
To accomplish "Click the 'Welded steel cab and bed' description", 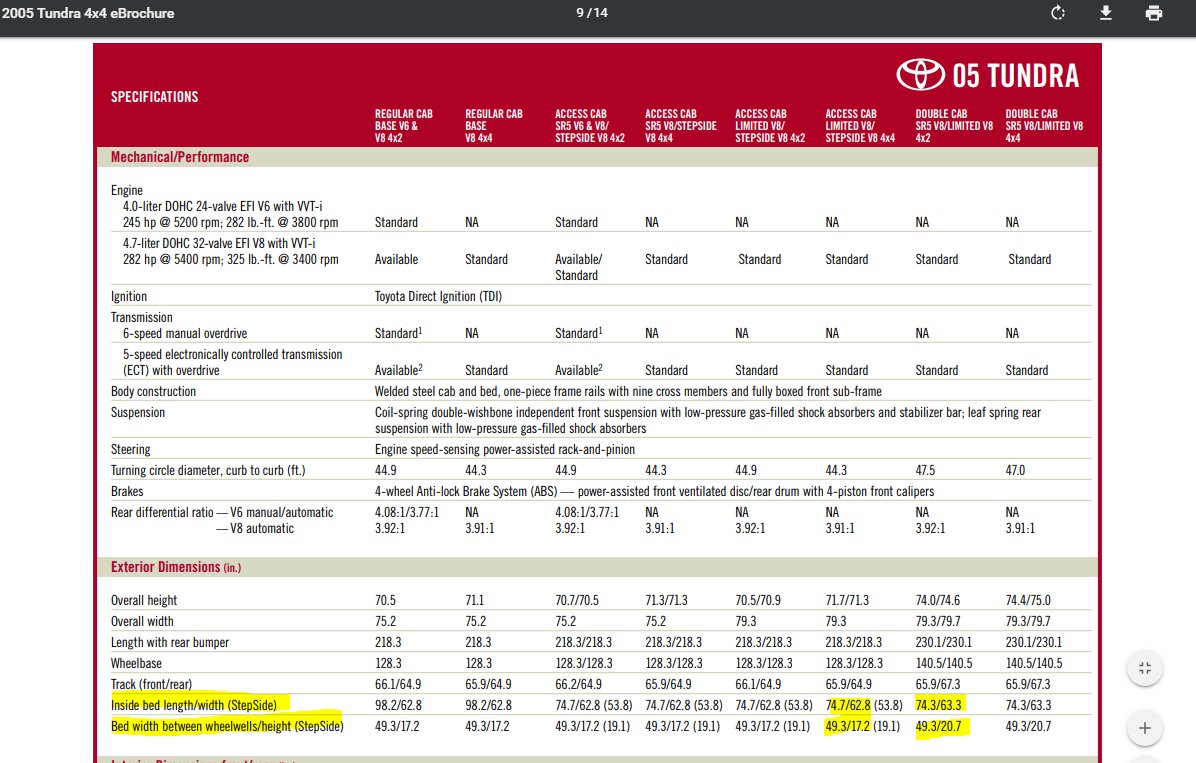I will coord(628,391).
